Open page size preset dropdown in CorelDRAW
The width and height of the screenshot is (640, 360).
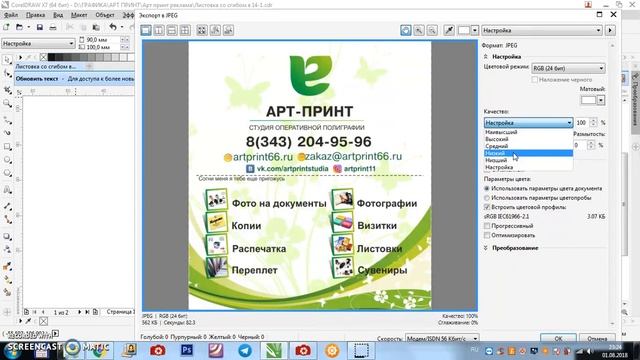38,43
